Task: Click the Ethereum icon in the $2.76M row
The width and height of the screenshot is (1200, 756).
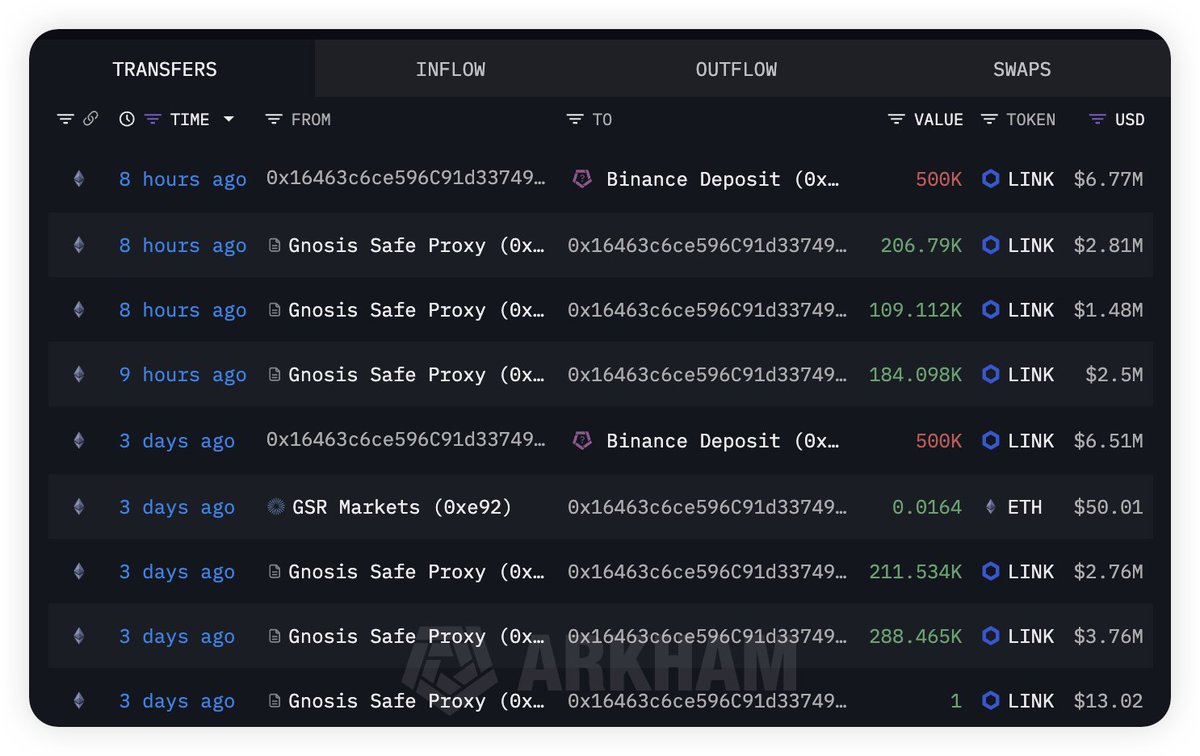Action: (79, 571)
